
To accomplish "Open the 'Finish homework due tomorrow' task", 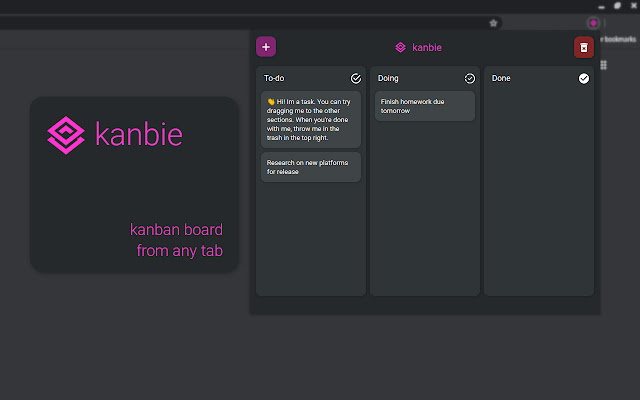I will pos(425,106).
